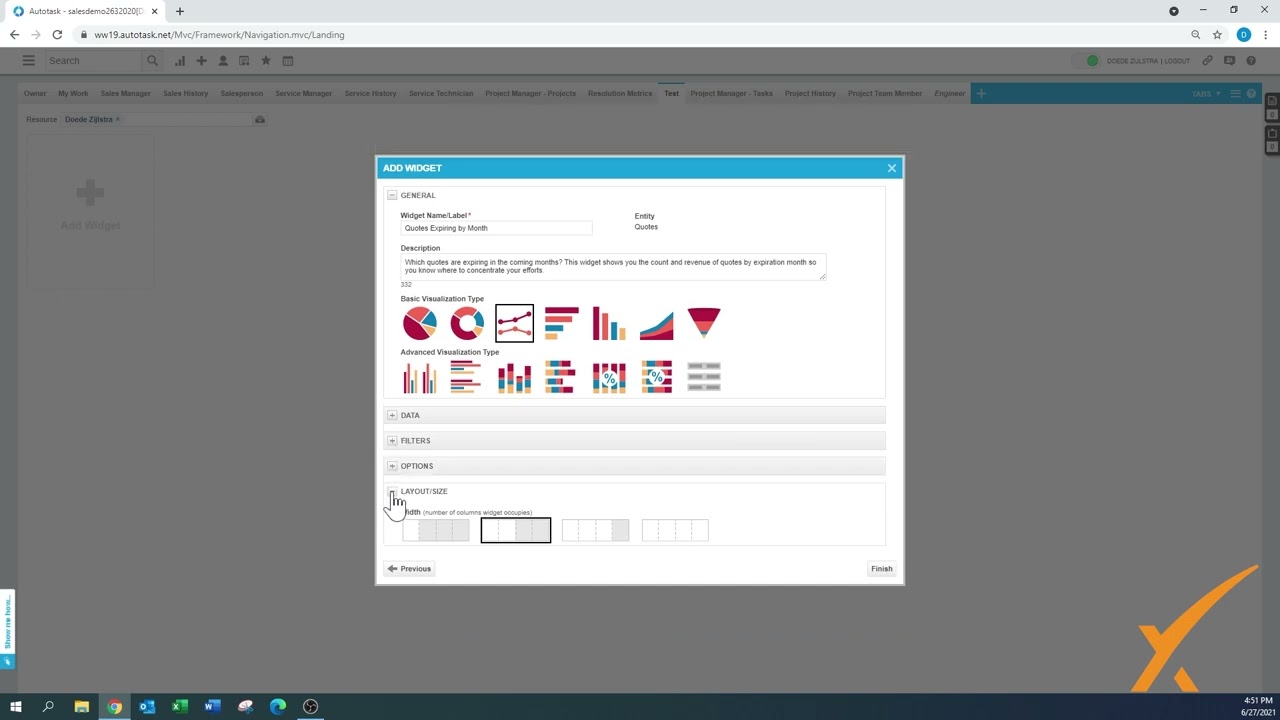Set widget width to two columns
This screenshot has height=720, width=1280.
coord(516,530)
